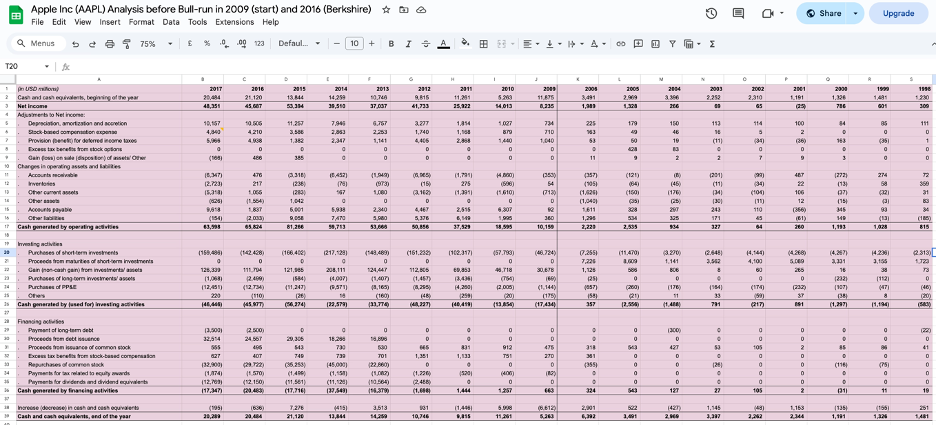The image size is (936, 426).
Task: Click the font size field showing 10
Action: point(354,44)
